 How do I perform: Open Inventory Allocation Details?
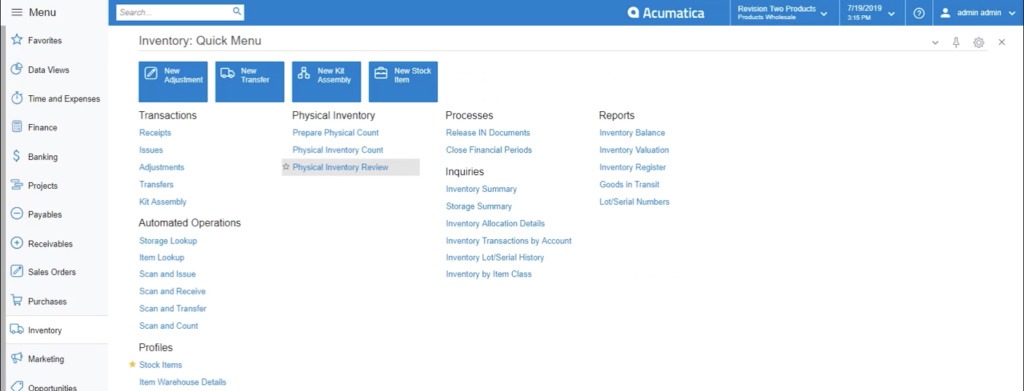click(x=495, y=223)
